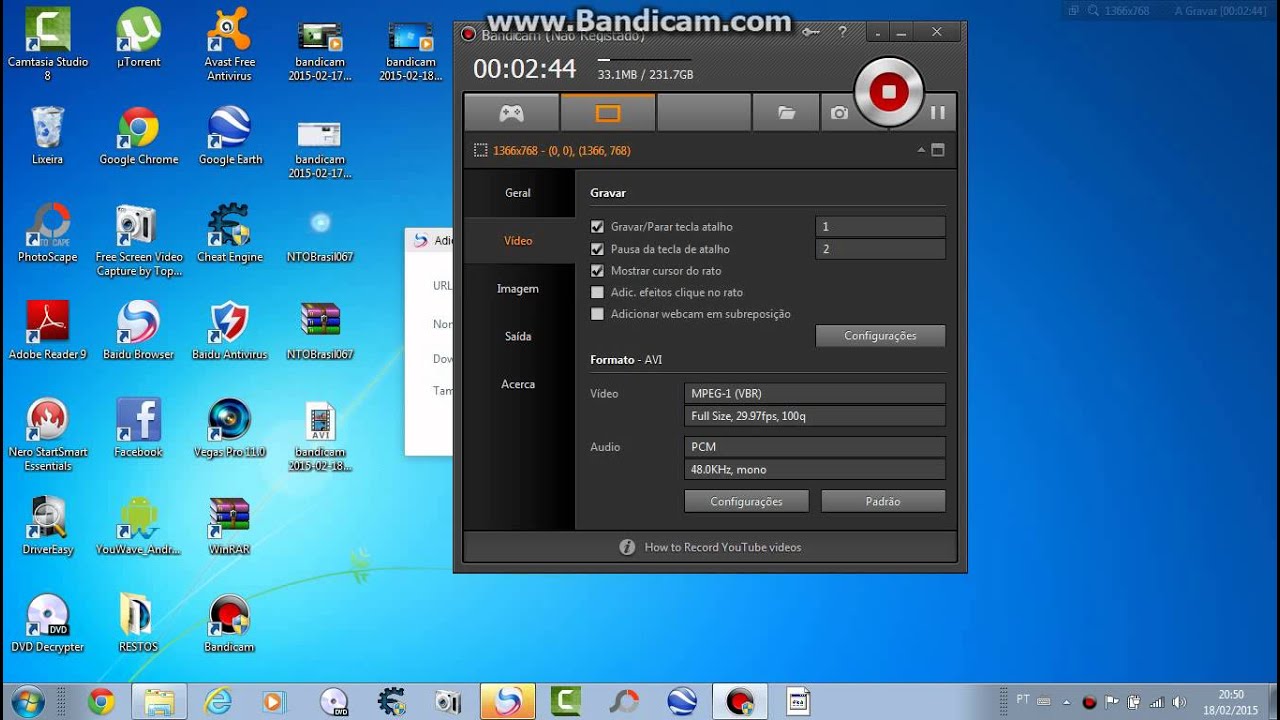Go to the Saída tab
This screenshot has height=720, width=1280.
[x=518, y=337]
